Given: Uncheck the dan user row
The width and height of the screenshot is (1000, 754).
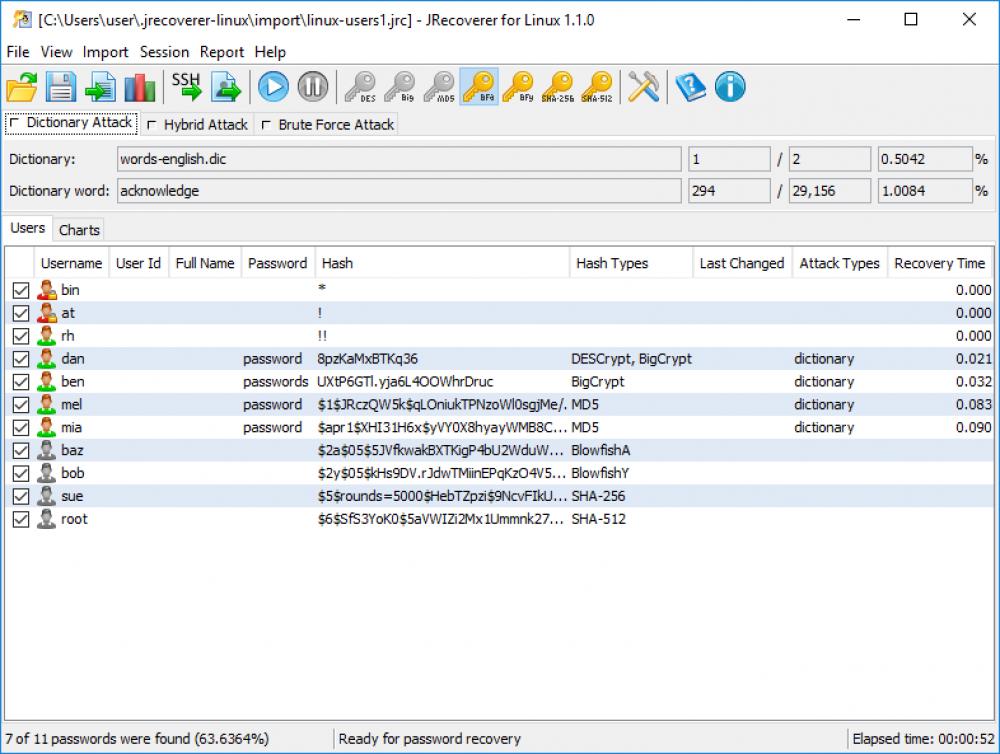Looking at the screenshot, I should tap(21, 358).
